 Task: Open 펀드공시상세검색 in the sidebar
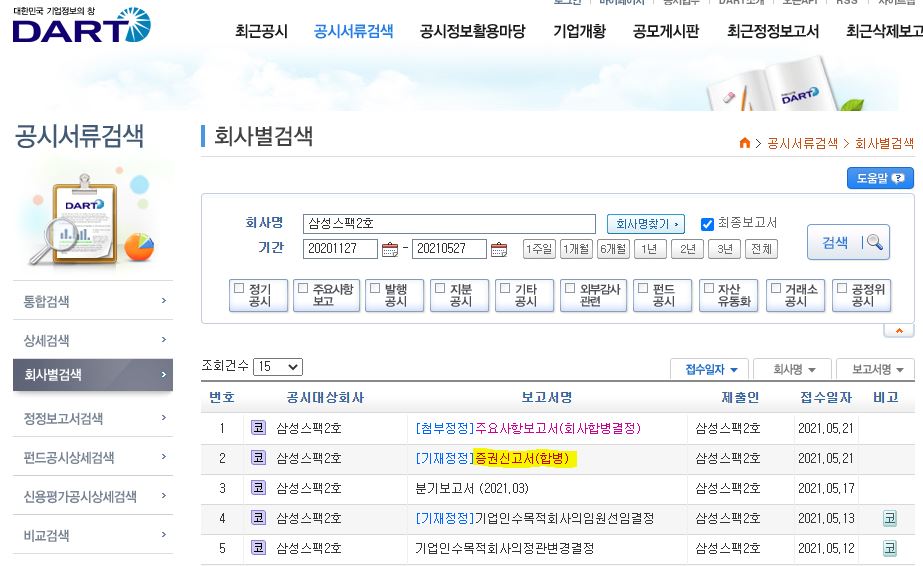[x=93, y=457]
